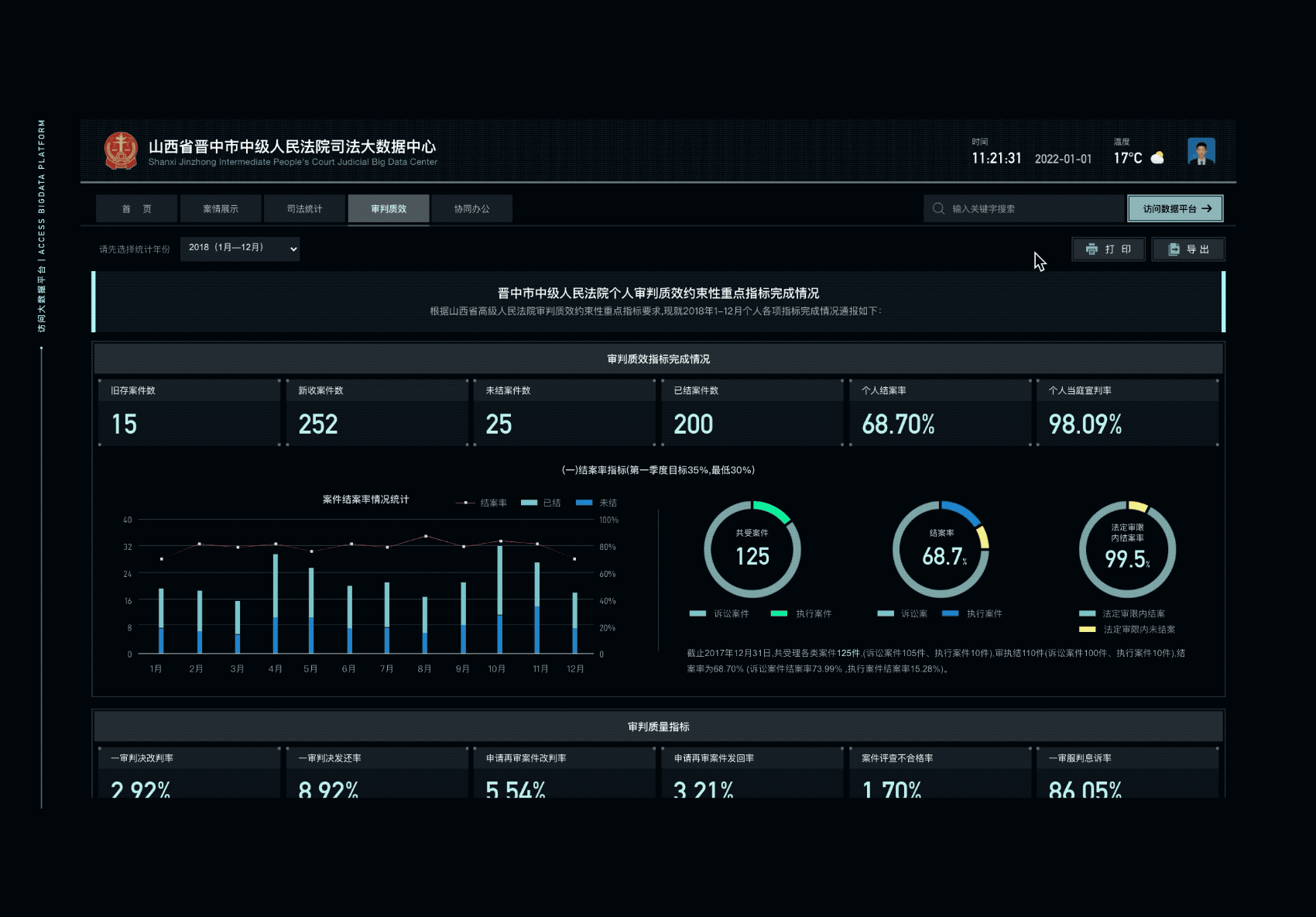Click the 旧存案件数 15 card

click(x=189, y=412)
